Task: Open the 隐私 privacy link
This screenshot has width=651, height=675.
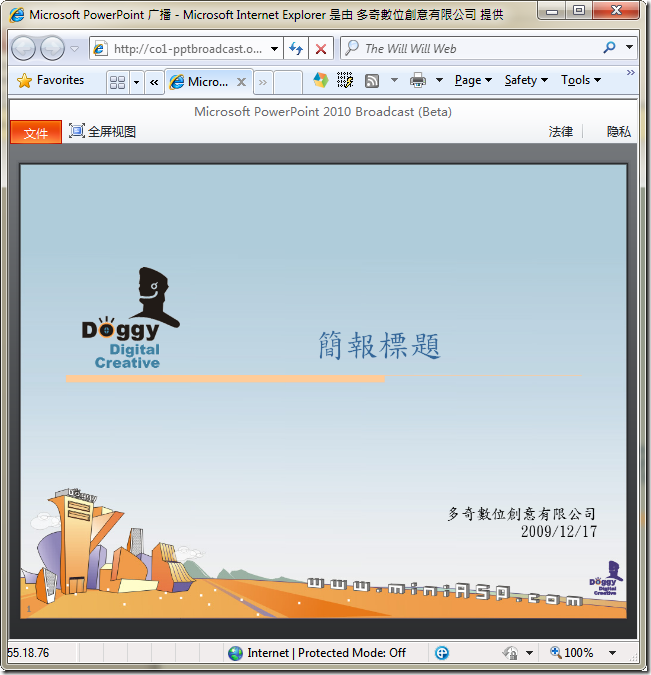Action: point(618,131)
